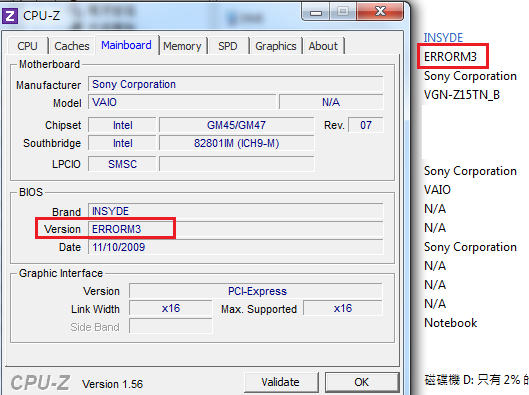Open the Caches tab
529x395 pixels.
(72, 46)
